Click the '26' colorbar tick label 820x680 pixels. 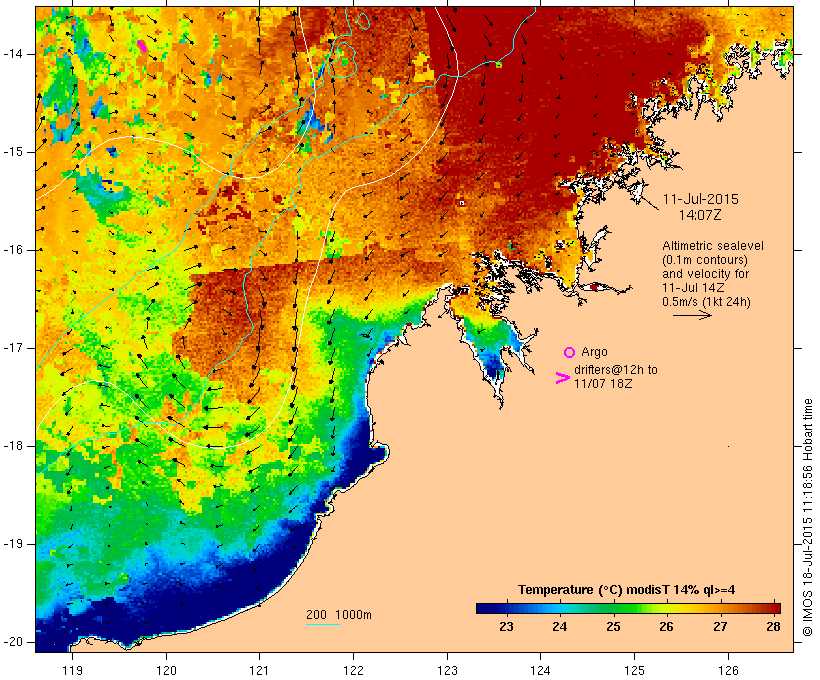click(x=666, y=627)
